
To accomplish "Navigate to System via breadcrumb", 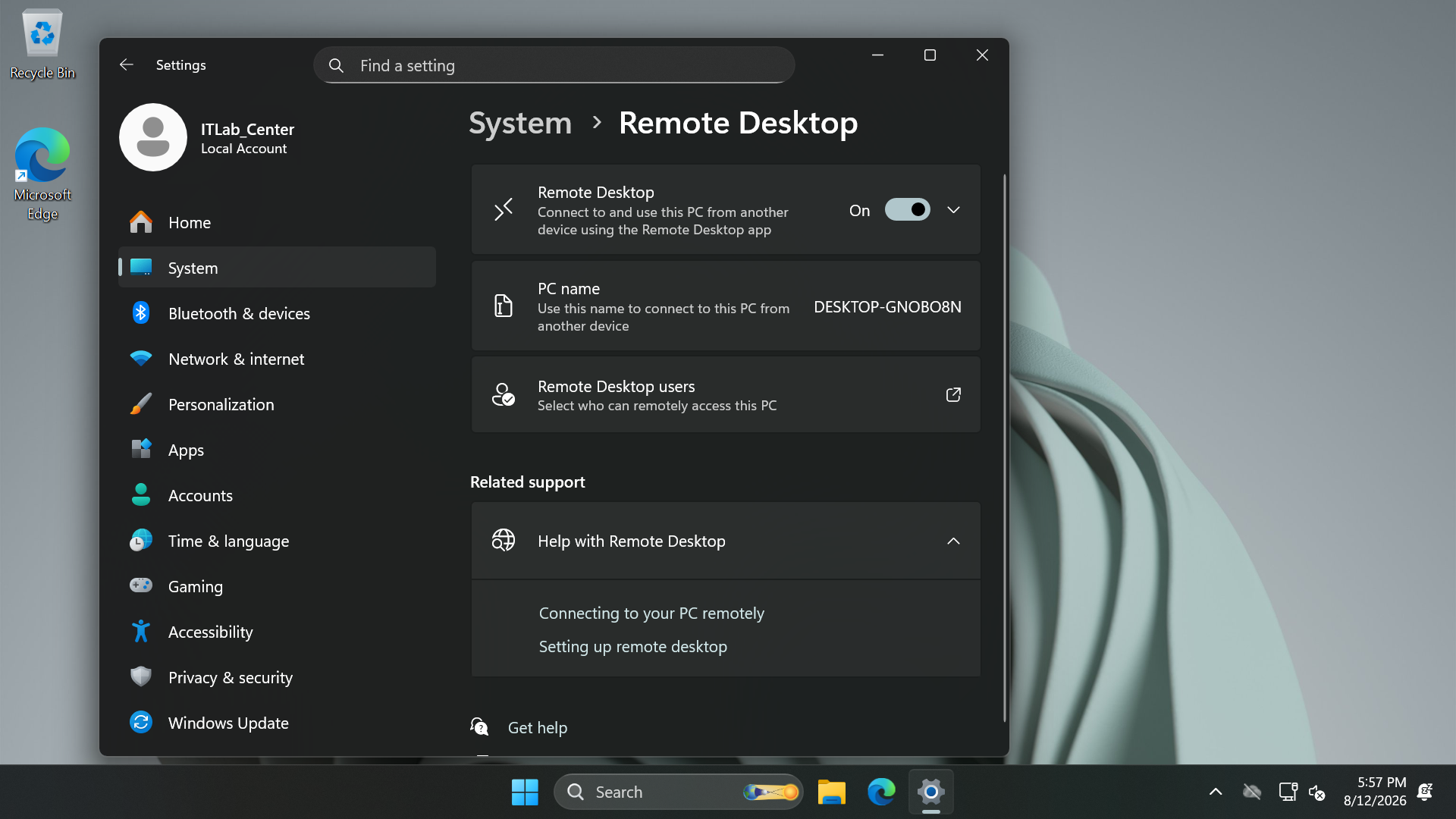I will [520, 123].
